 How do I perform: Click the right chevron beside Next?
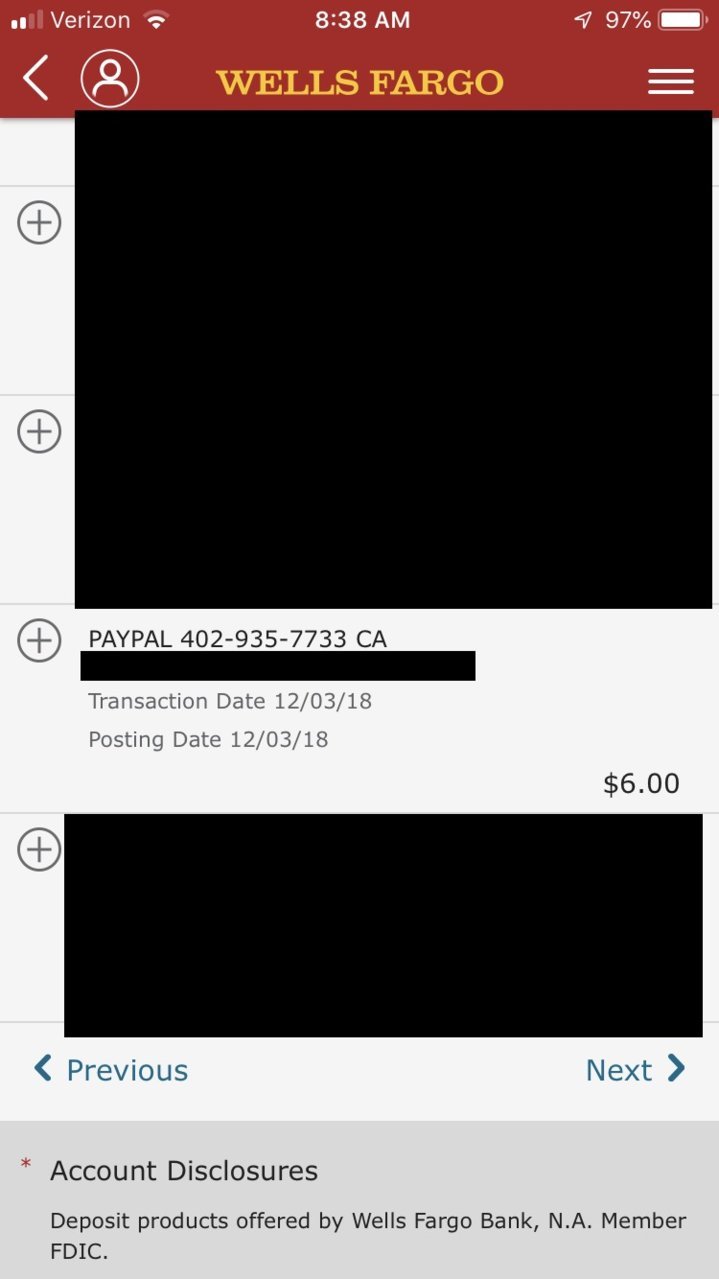coord(677,1069)
